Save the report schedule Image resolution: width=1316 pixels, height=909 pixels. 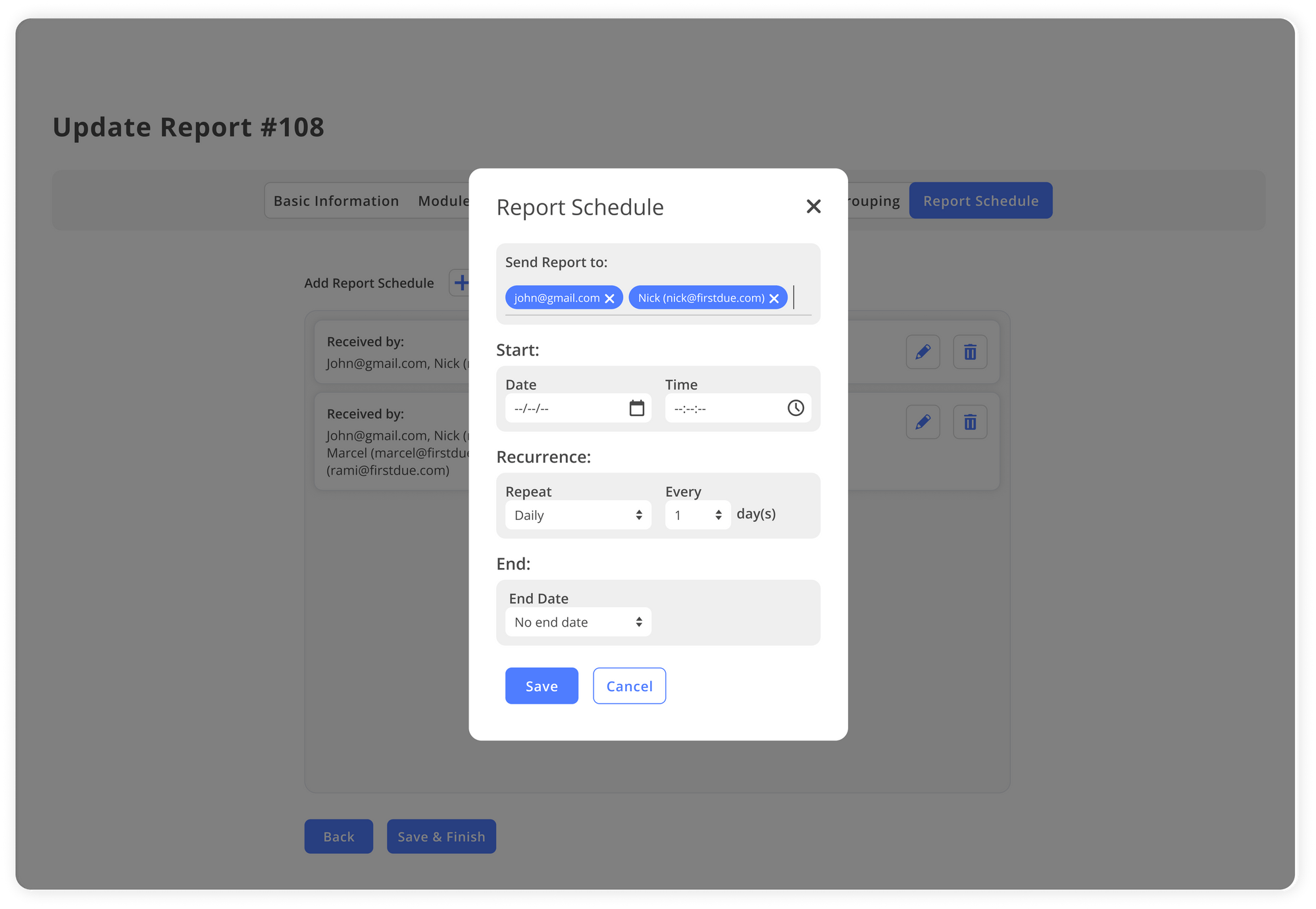point(541,685)
